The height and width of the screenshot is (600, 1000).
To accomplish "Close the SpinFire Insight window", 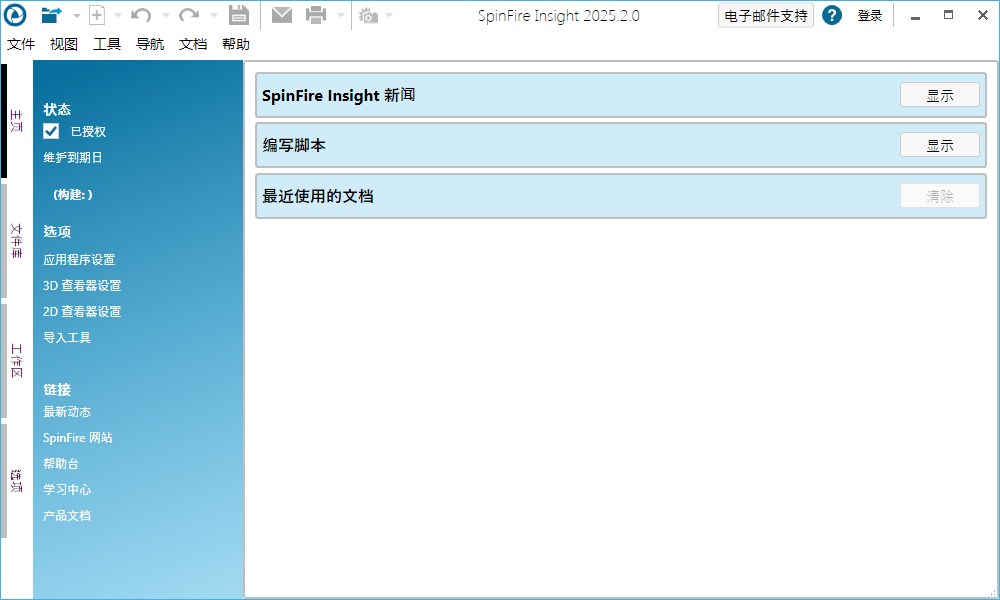I will [982, 15].
